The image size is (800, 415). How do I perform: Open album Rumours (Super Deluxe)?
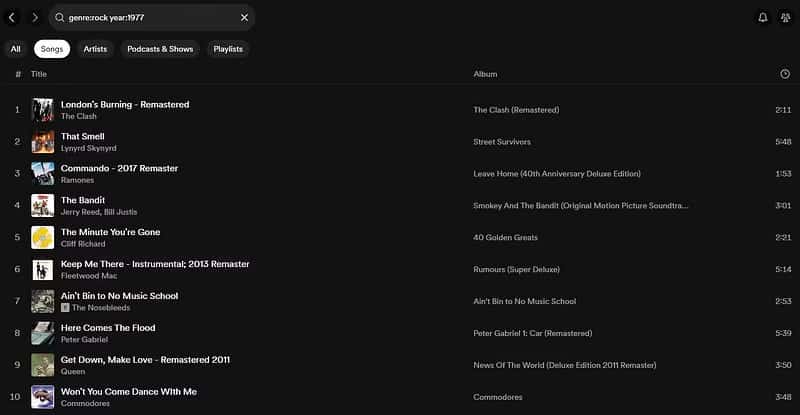coord(516,270)
